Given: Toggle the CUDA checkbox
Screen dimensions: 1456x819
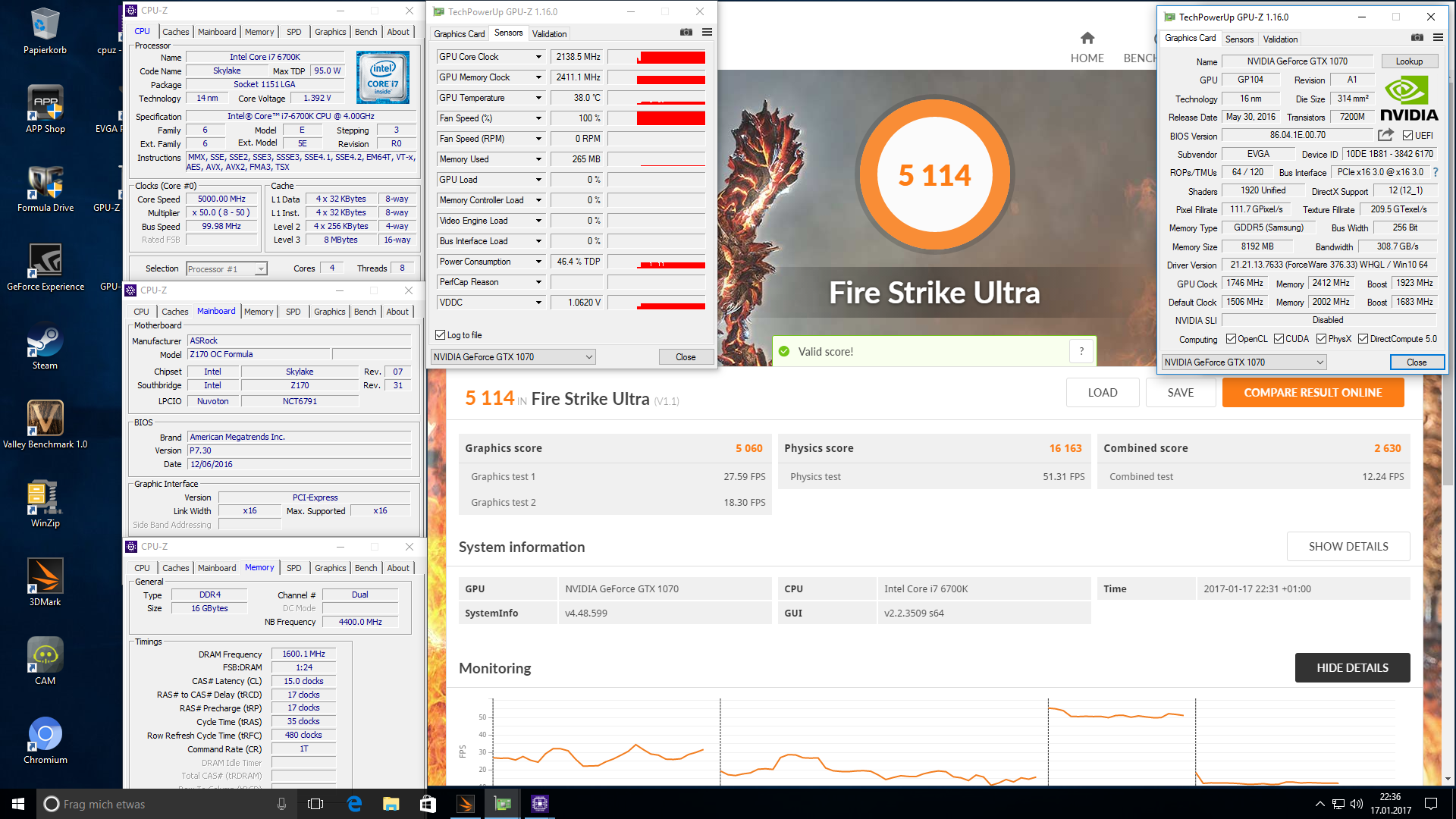Looking at the screenshot, I should click(1279, 339).
